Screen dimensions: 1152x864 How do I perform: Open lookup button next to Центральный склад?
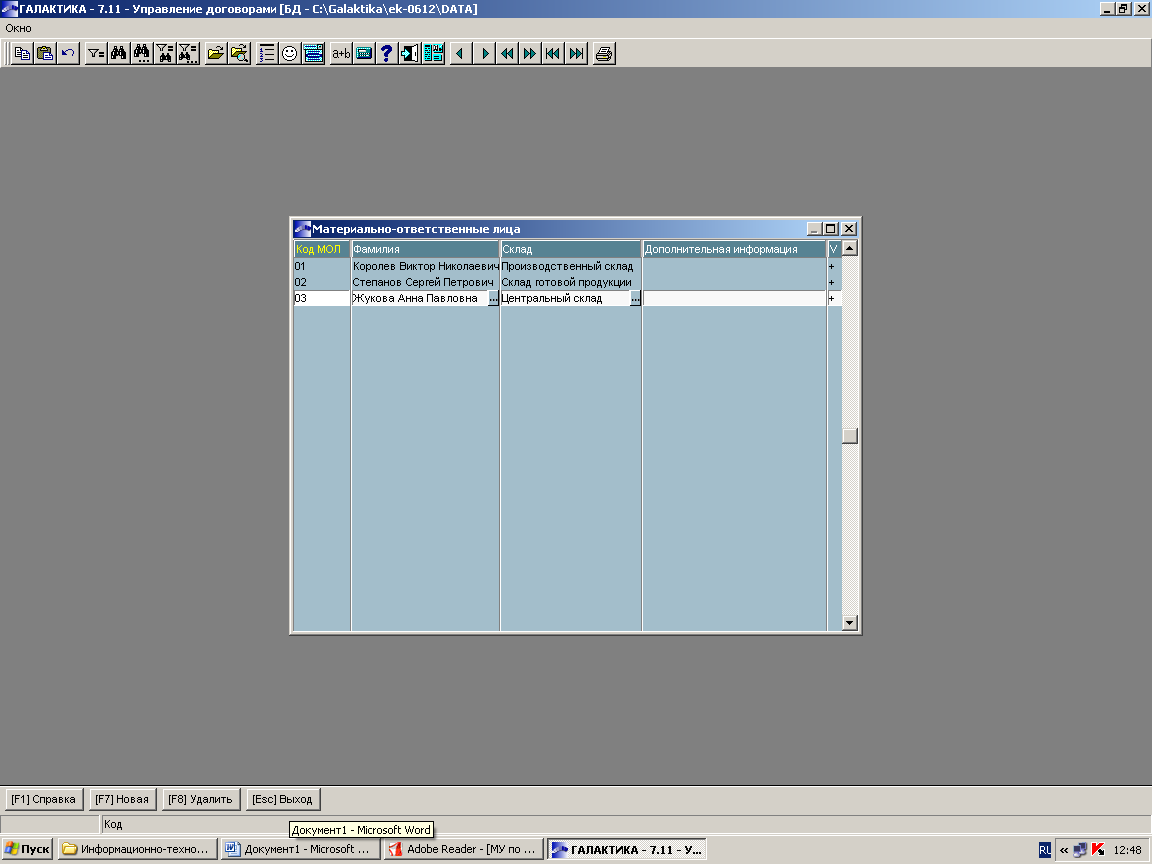(635, 299)
